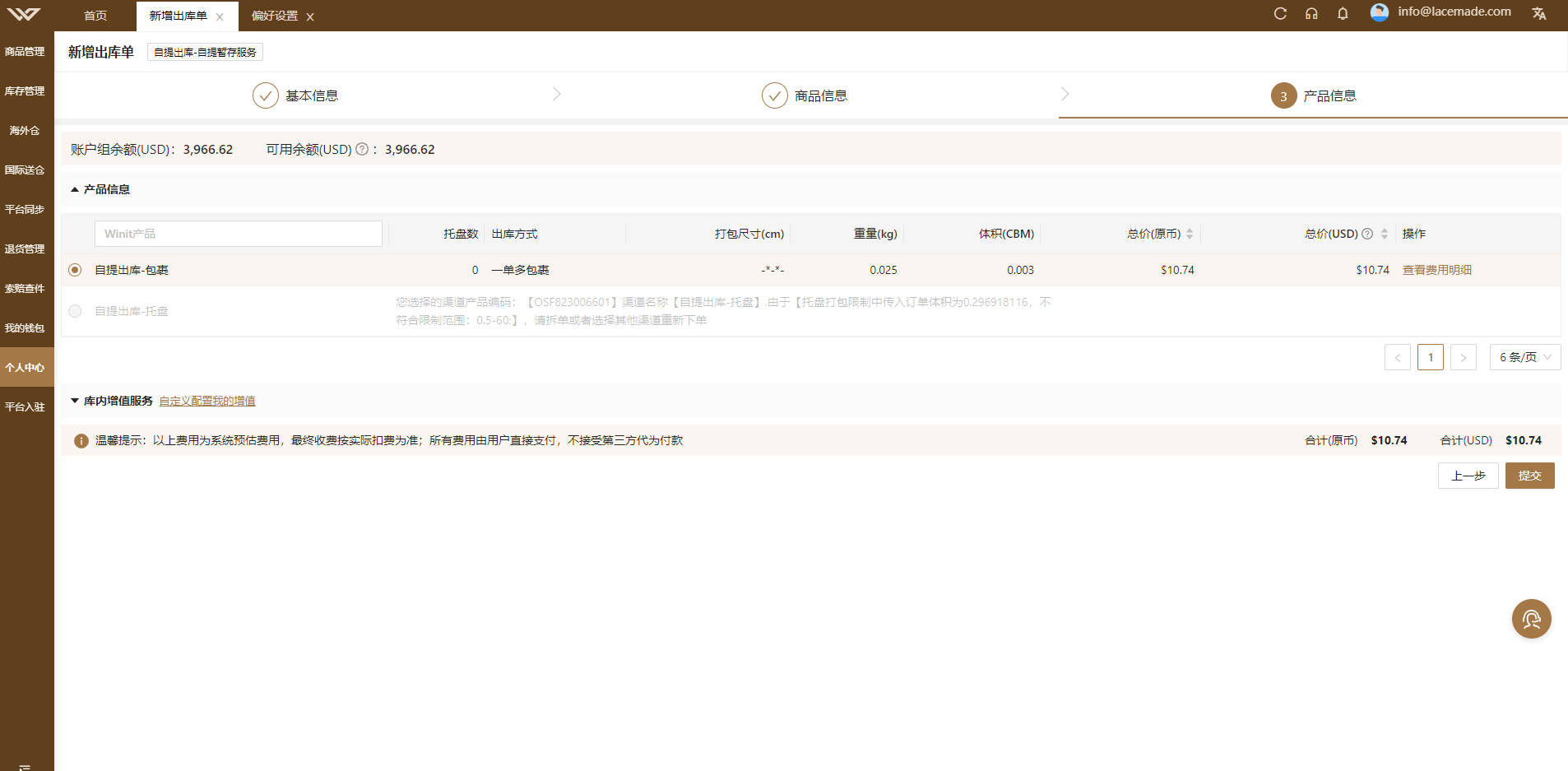
Task: Select the 自提出库-包裹 radio button
Action: [x=75, y=270]
